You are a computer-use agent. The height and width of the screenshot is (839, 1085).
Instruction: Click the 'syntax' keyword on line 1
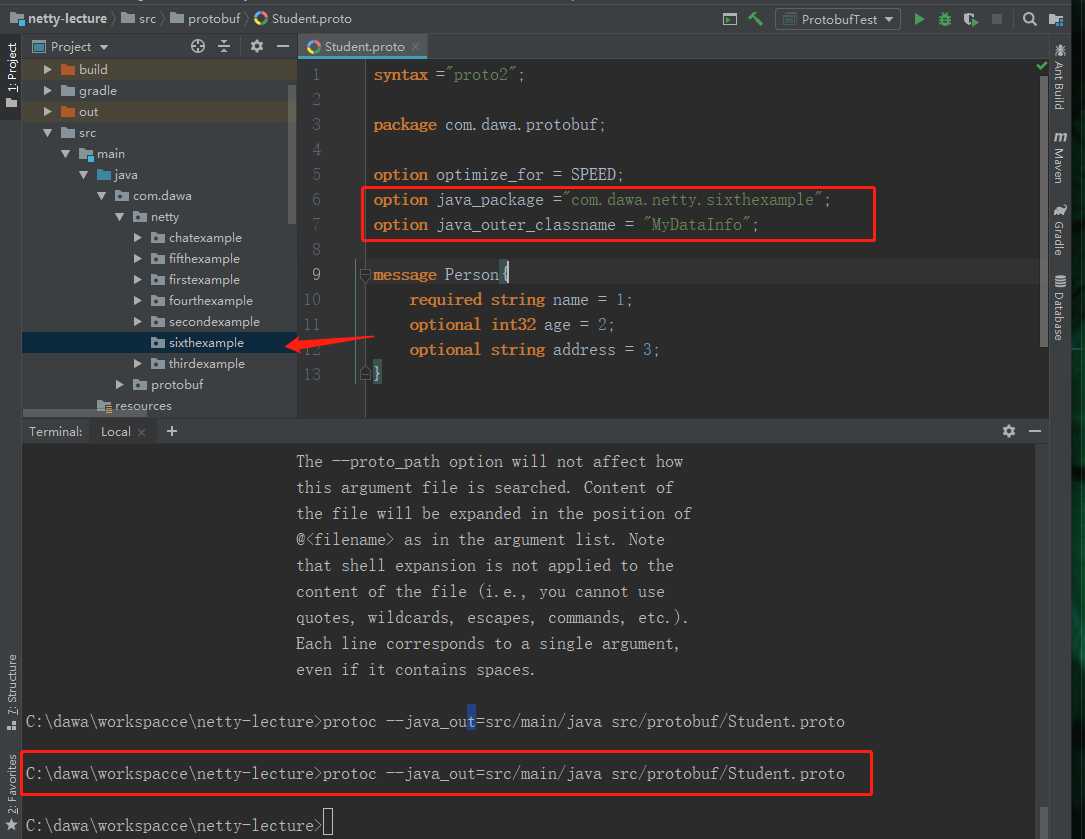(401, 75)
